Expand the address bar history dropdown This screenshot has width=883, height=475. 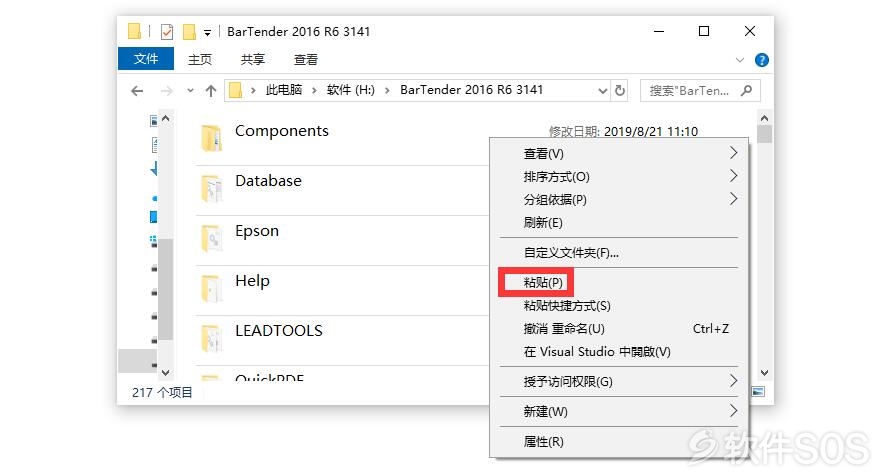pos(603,91)
